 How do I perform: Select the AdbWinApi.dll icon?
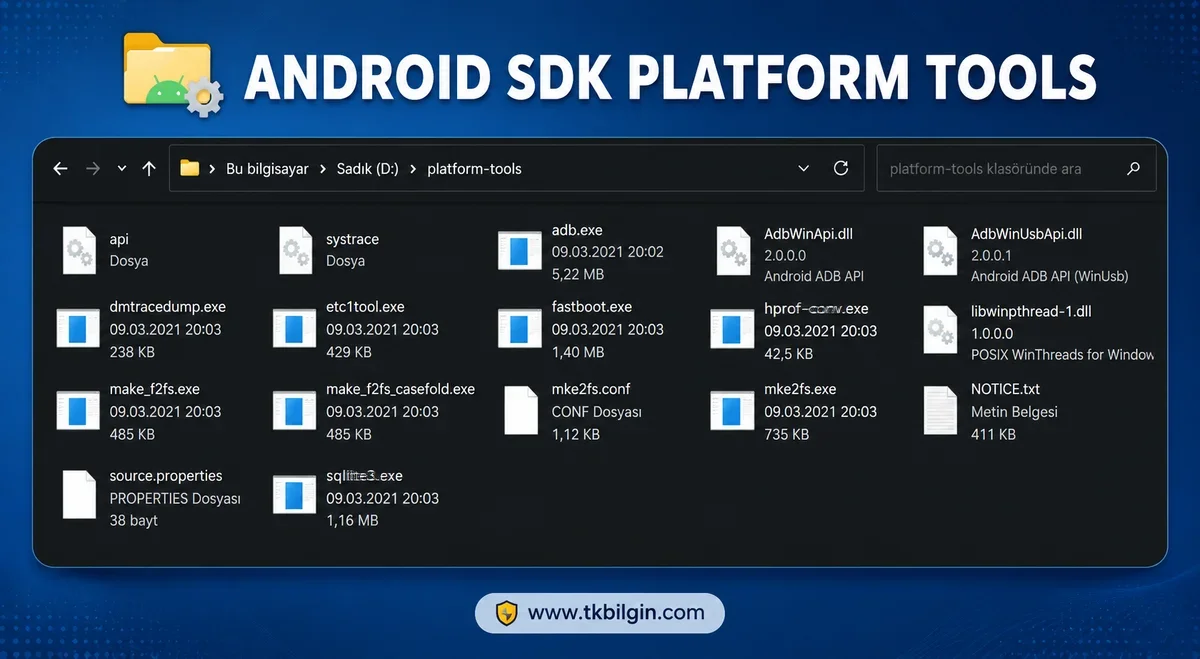(733, 250)
